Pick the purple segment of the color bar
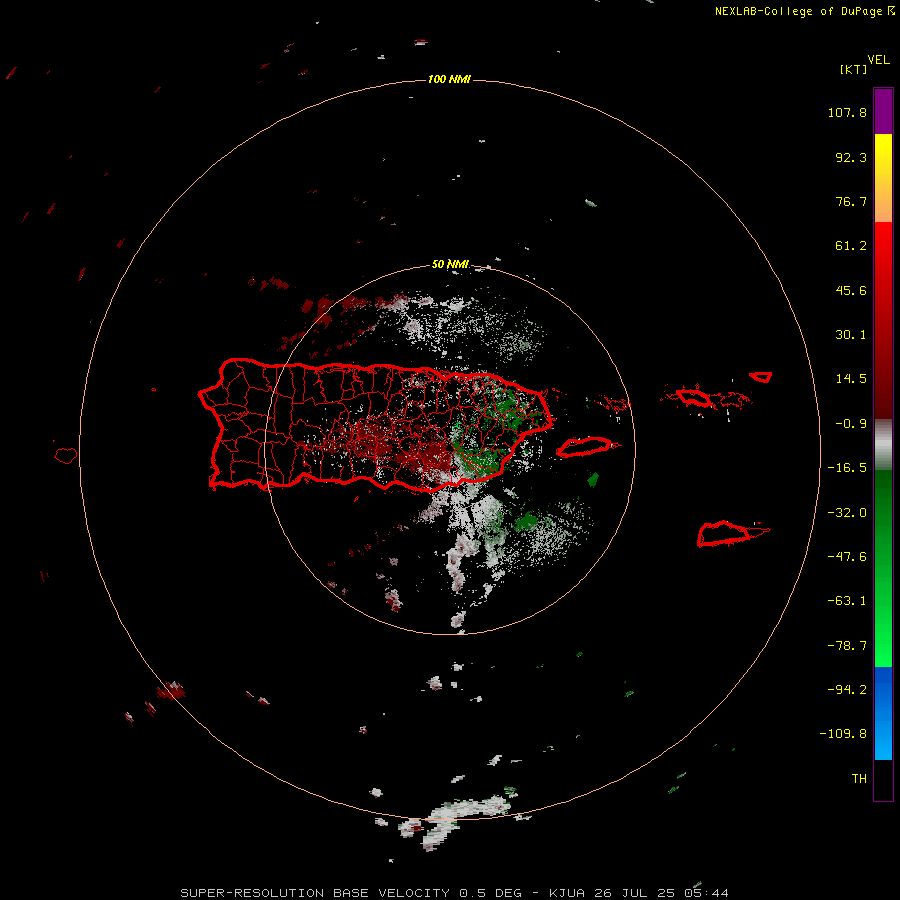 tap(883, 111)
